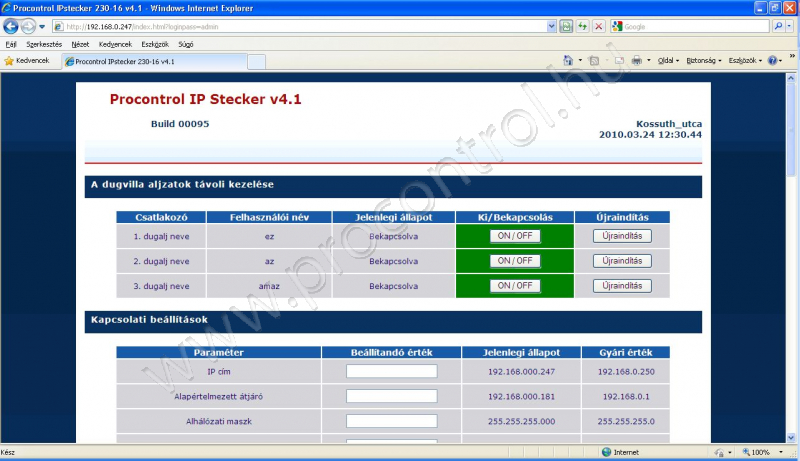Viewport: 800px width, 461px height.
Task: Go forward with the Forward arrow button
Action: pyautogui.click(x=28, y=26)
